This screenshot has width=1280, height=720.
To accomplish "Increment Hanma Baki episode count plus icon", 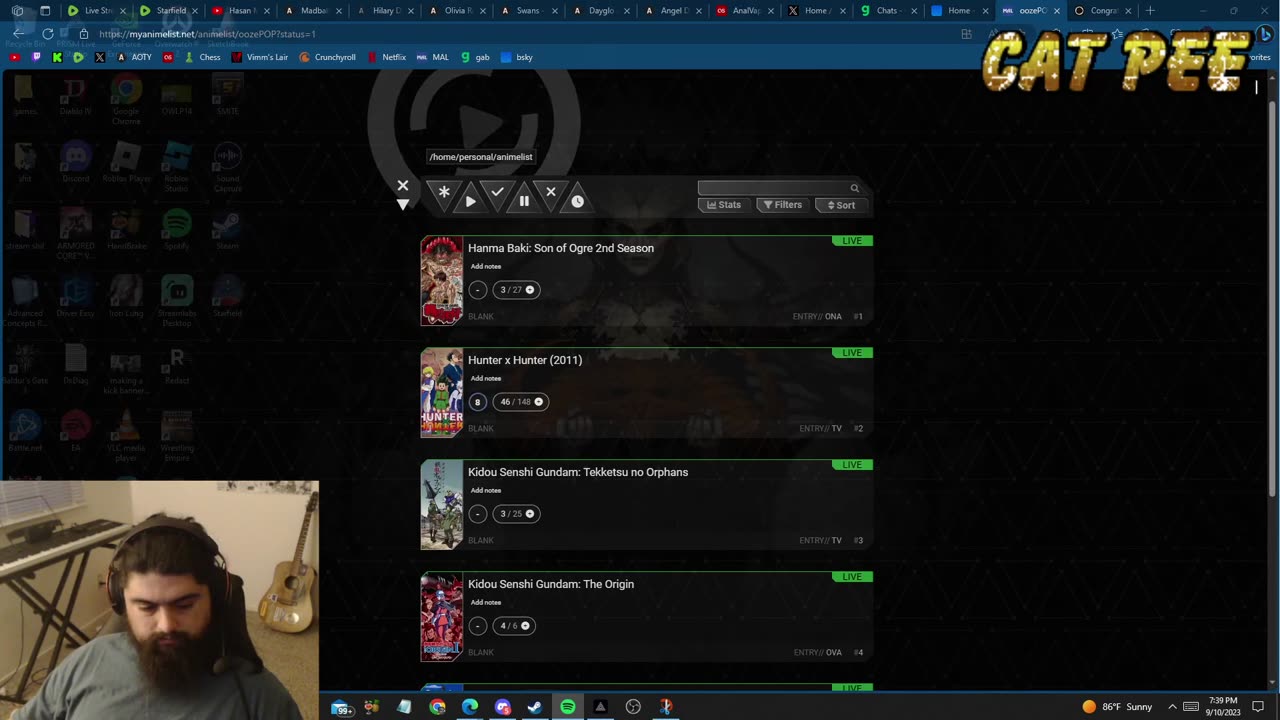I will pyautogui.click(x=530, y=290).
